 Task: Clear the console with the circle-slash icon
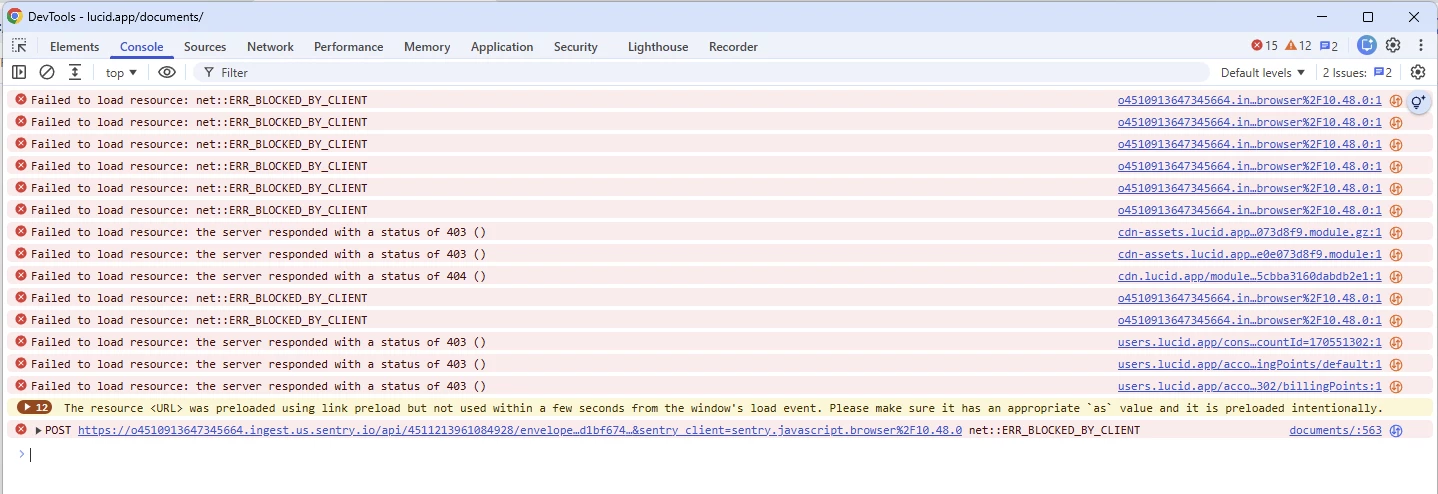coord(47,72)
